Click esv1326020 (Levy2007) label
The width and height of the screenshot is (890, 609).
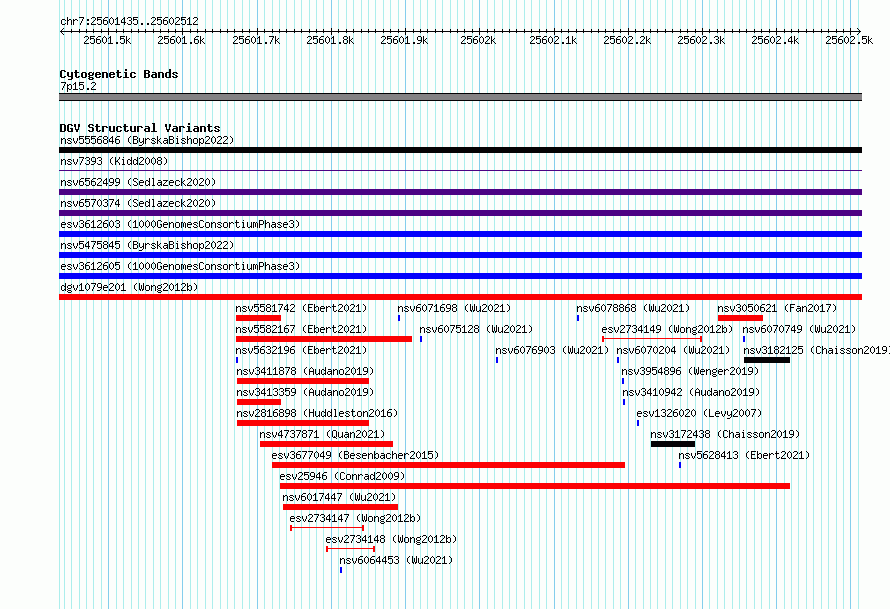coord(699,413)
